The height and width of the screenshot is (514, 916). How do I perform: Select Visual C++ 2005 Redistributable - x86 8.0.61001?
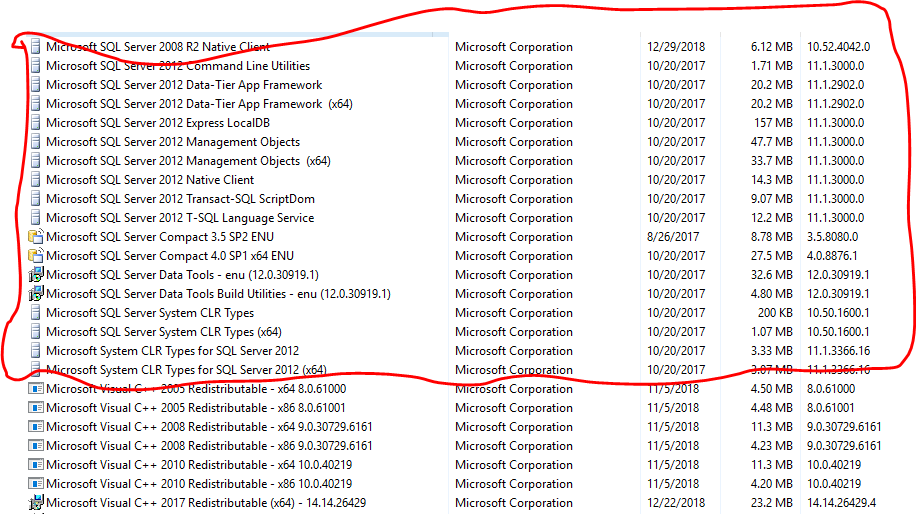(196, 408)
